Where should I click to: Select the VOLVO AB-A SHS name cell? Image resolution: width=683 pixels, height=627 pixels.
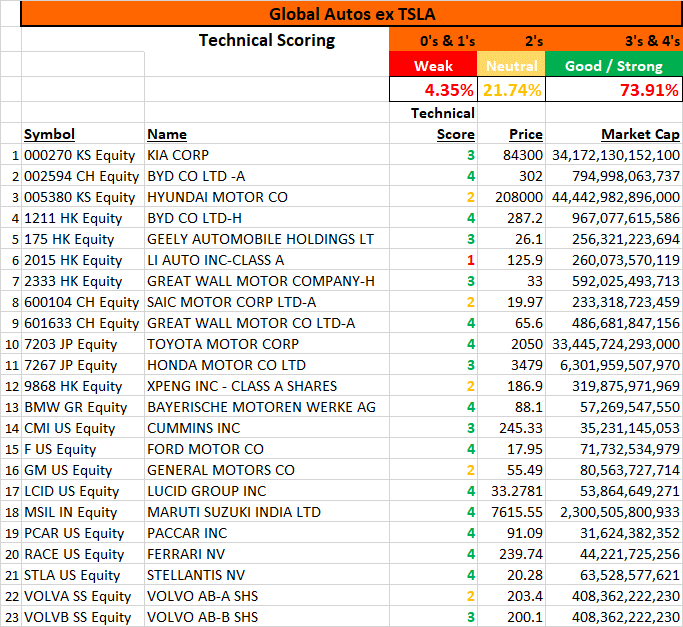tap(267, 596)
